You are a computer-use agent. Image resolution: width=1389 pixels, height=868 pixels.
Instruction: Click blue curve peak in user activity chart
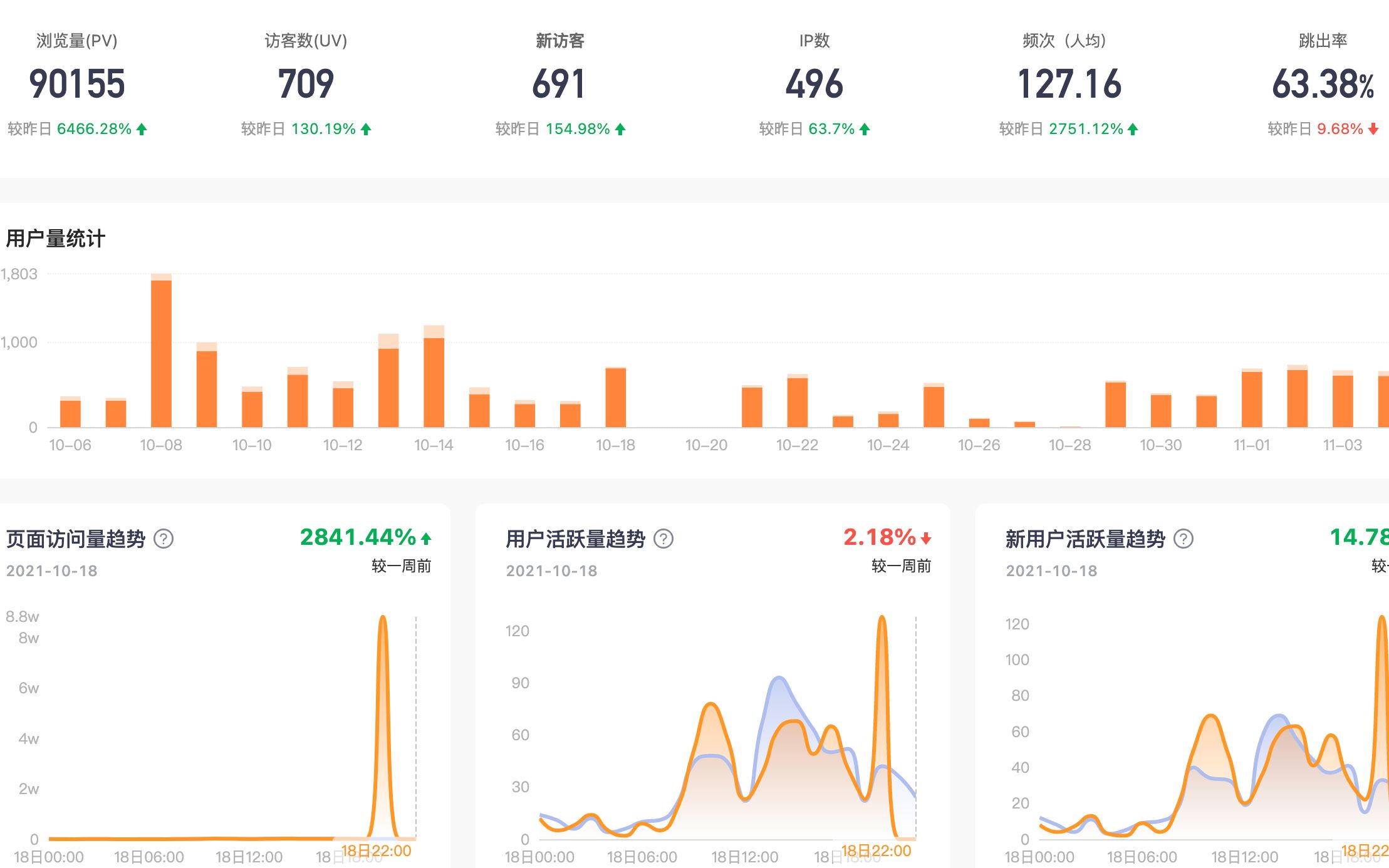779,678
